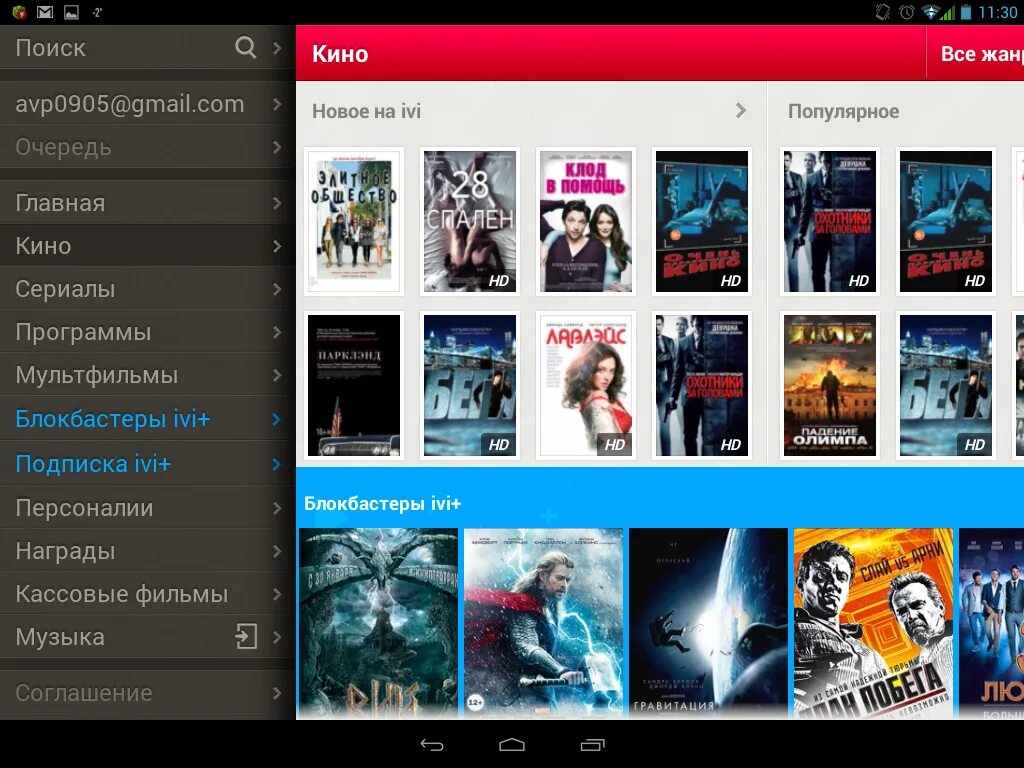Click the Блокбастеры ivi+ banner heading

383,504
